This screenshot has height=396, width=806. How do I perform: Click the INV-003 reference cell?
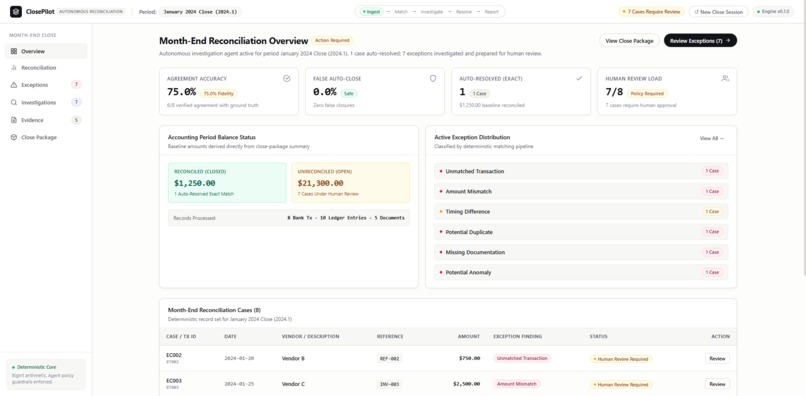click(389, 385)
